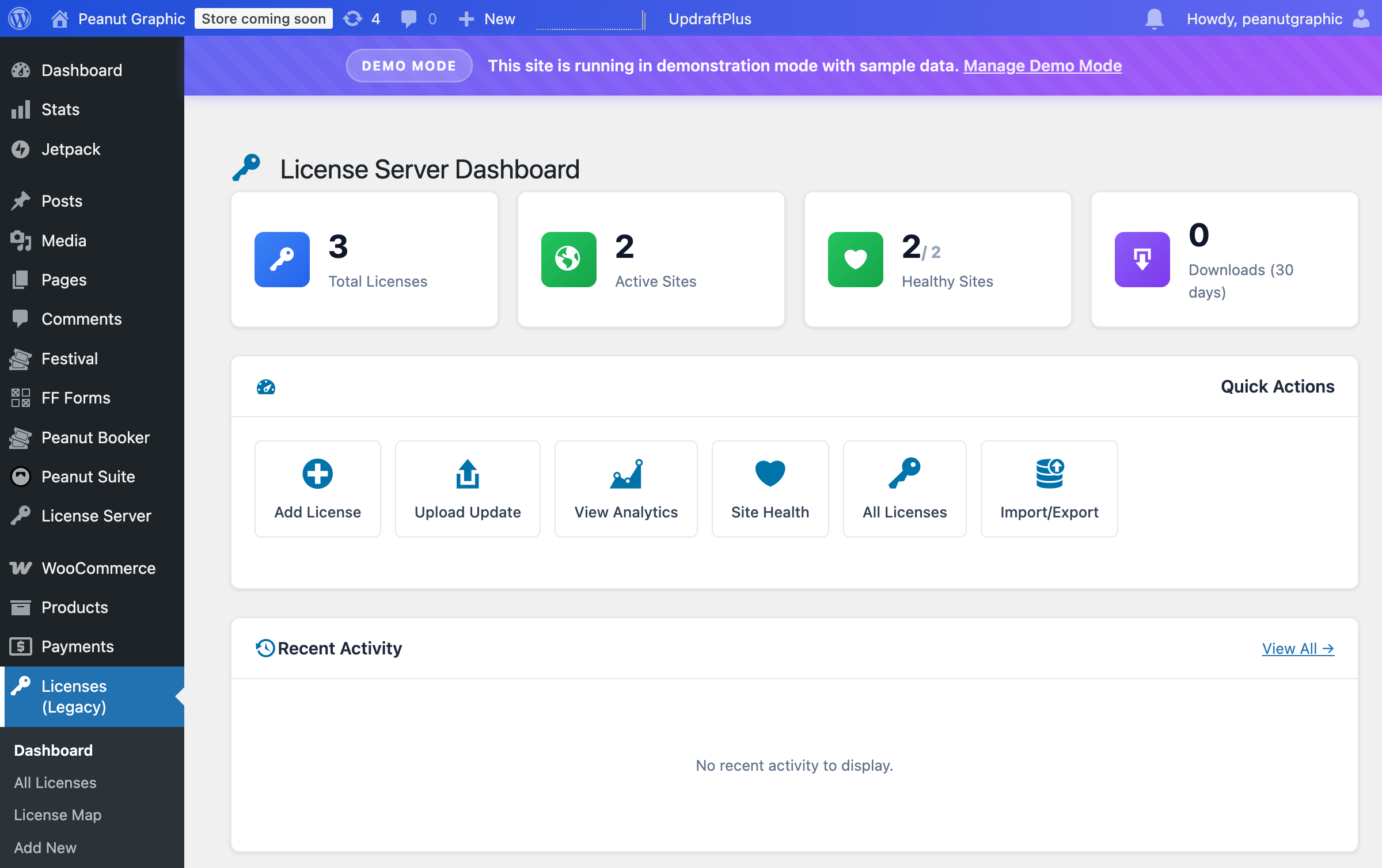
Task: Open the updates icon showing 4 updates
Action: pyautogui.click(x=353, y=18)
